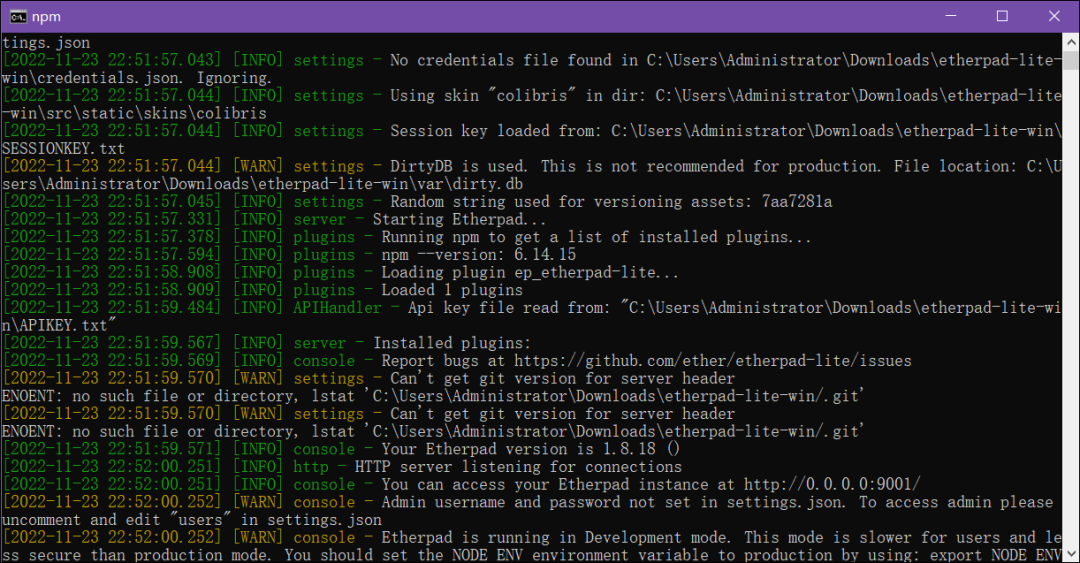Click the green 'http' log label

(311, 467)
